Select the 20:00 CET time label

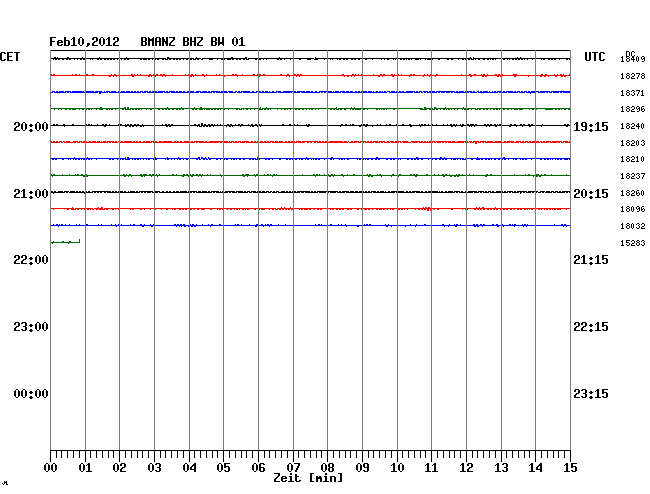31,126
